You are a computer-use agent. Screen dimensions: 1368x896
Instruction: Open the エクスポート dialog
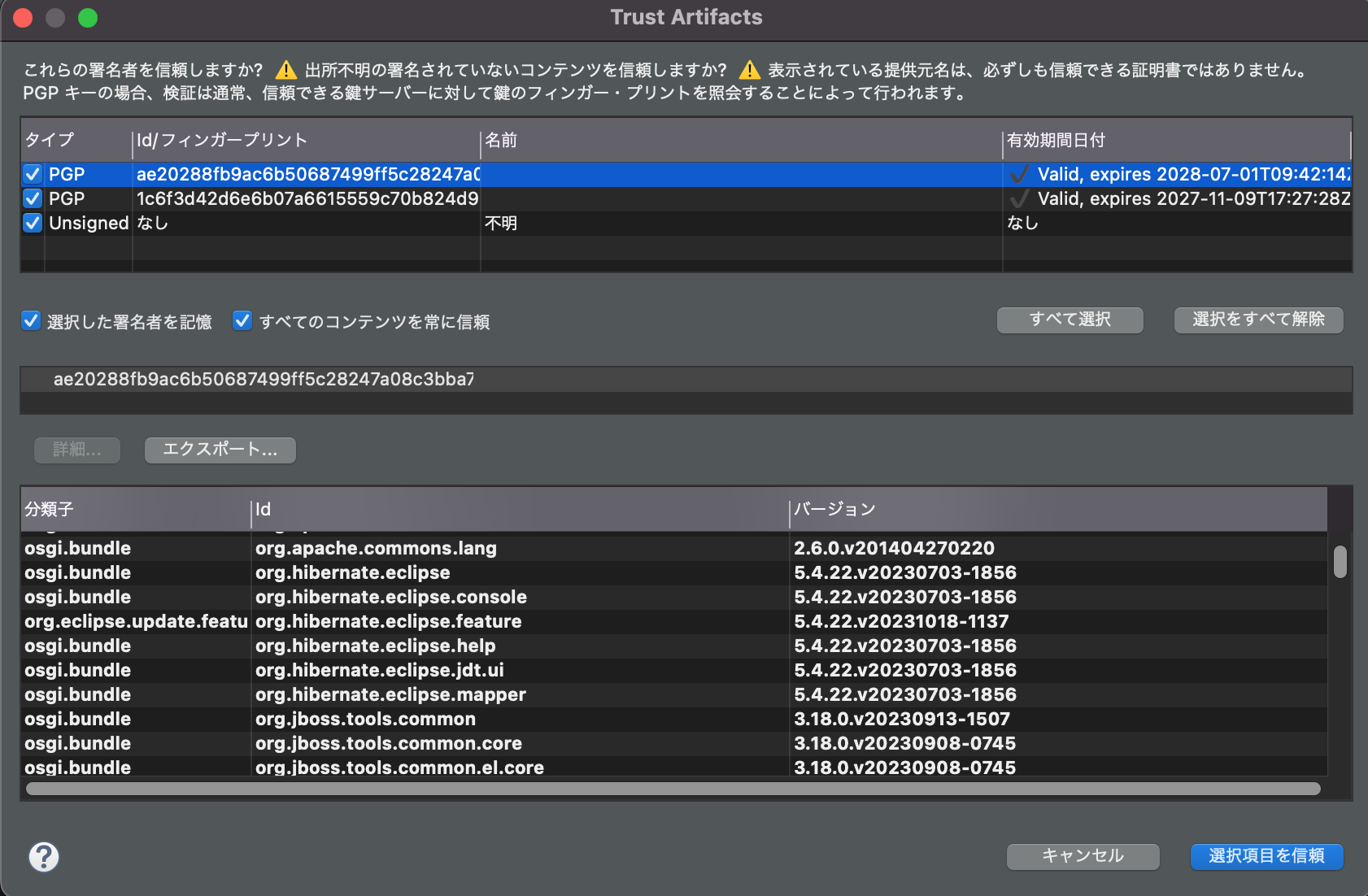point(220,450)
